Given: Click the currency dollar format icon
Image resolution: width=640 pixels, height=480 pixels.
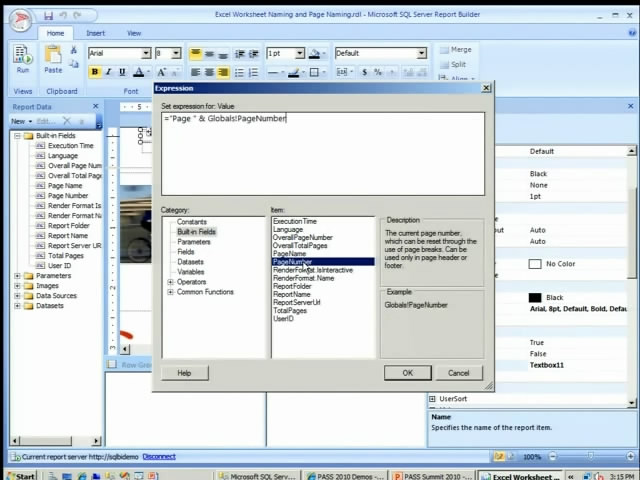Looking at the screenshot, I should click(x=364, y=72).
